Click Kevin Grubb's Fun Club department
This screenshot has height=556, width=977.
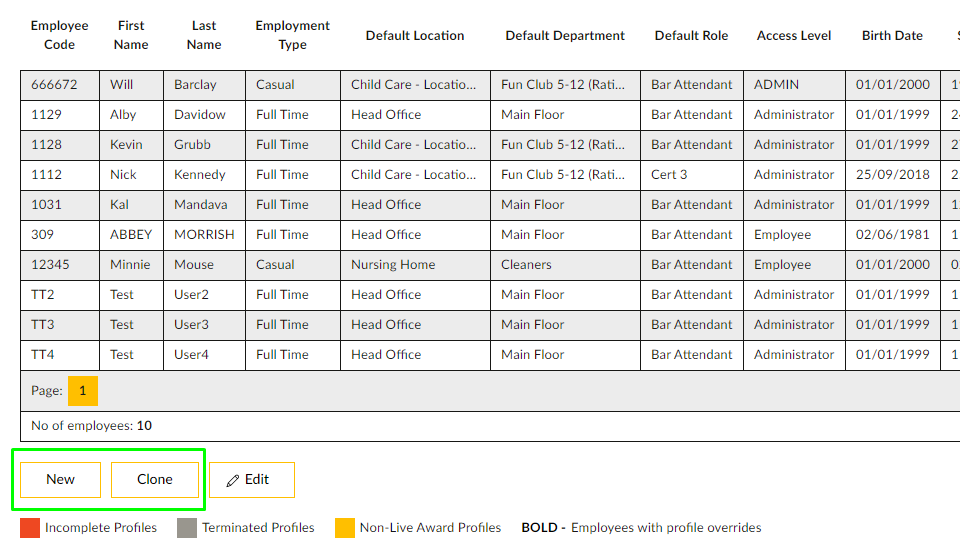(563, 145)
